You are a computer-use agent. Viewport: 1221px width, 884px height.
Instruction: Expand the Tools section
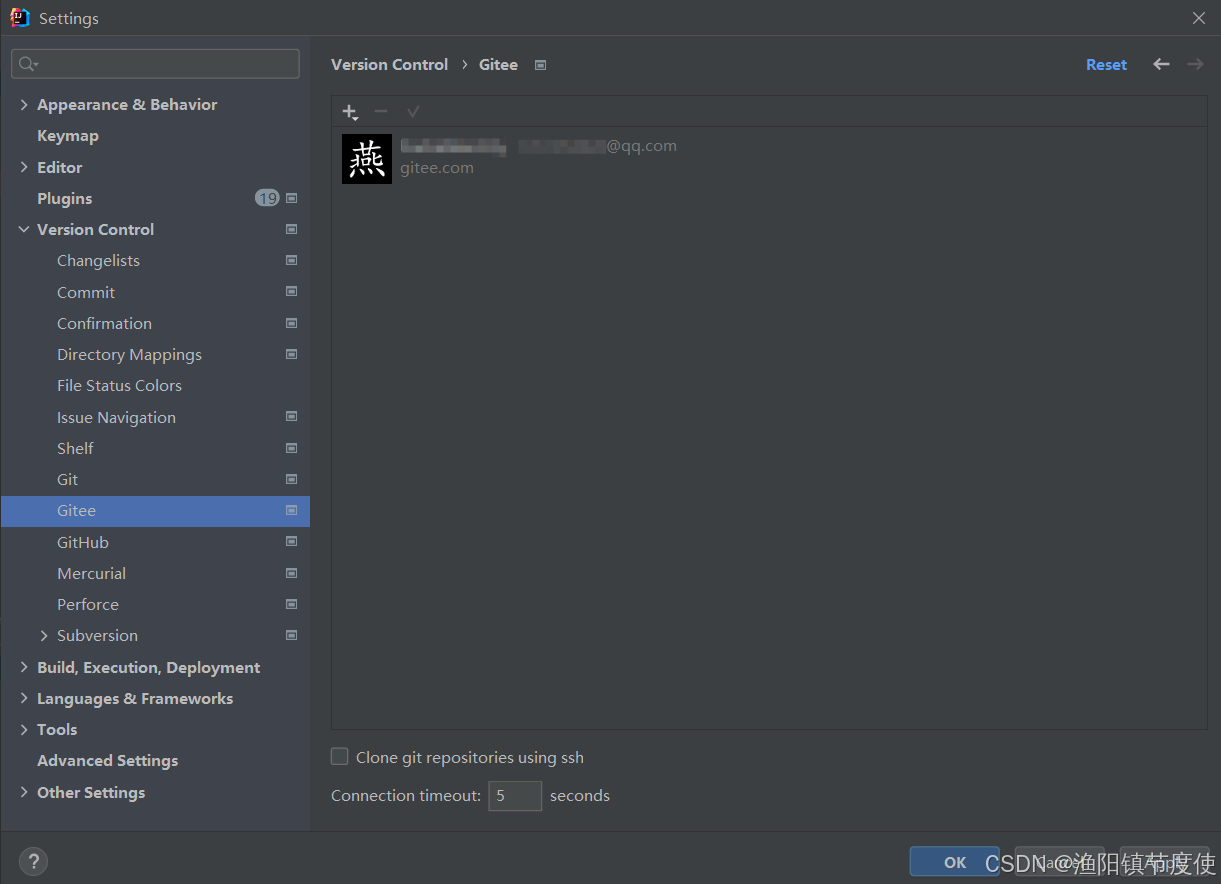tap(24, 729)
